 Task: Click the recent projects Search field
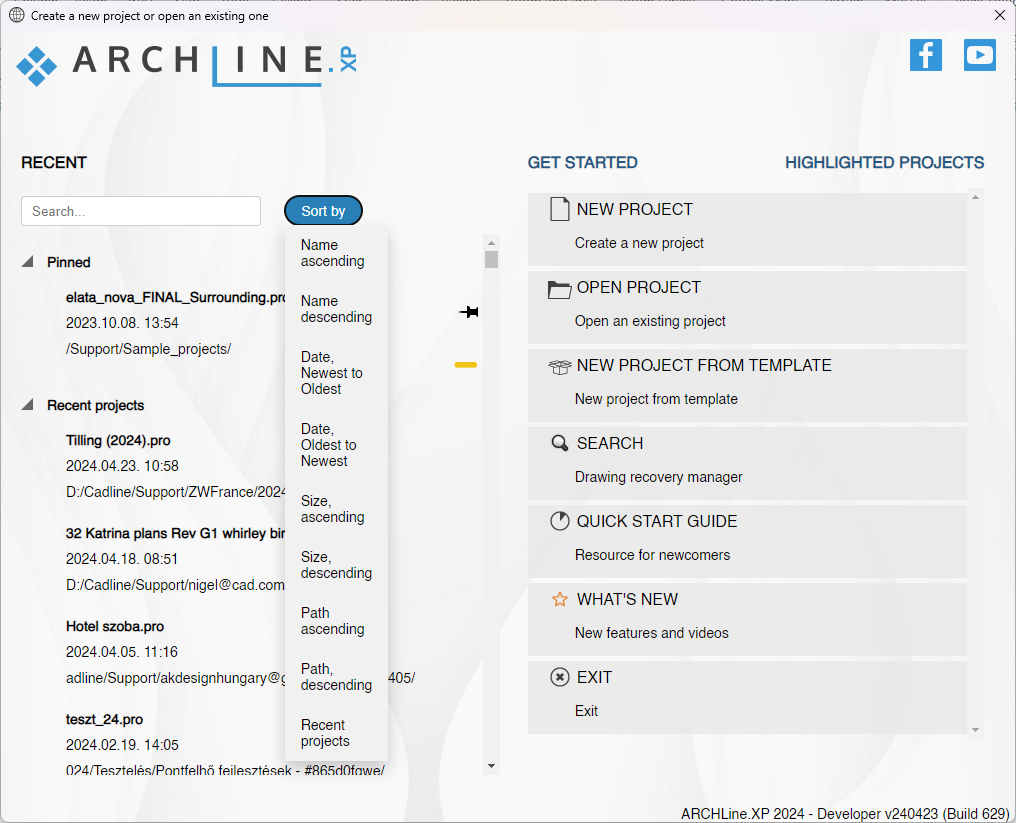(x=141, y=211)
